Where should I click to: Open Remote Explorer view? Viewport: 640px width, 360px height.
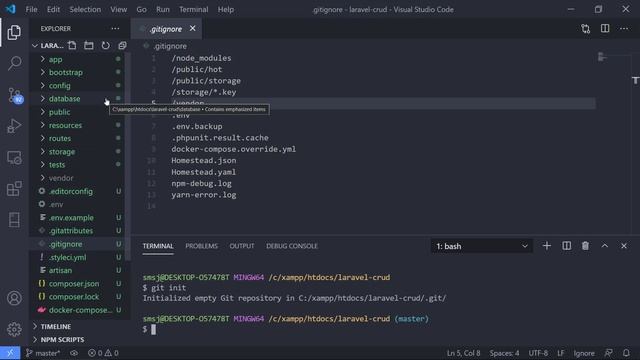(x=14, y=158)
